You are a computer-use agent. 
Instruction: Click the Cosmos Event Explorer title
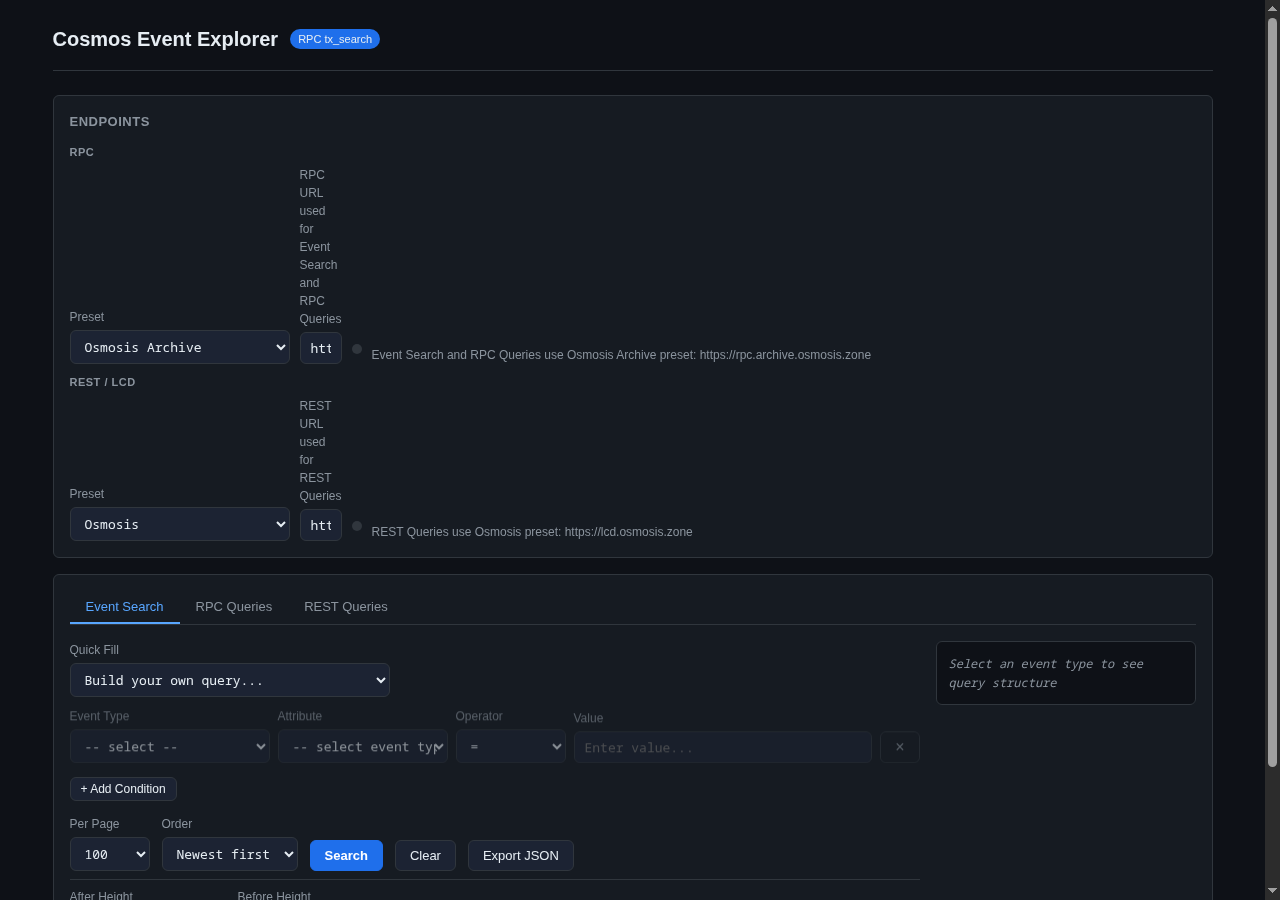pyautogui.click(x=165, y=39)
